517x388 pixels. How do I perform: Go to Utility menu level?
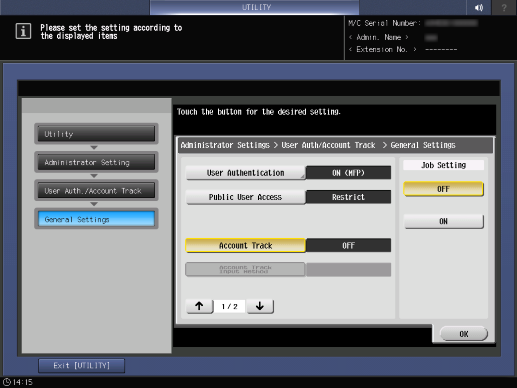[x=96, y=134]
